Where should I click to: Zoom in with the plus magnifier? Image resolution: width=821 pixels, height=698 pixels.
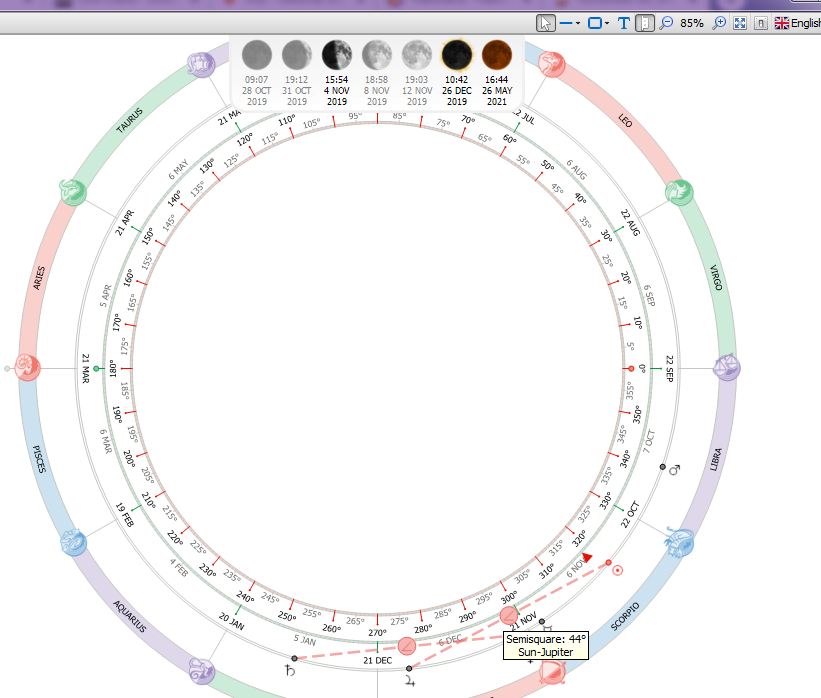pyautogui.click(x=720, y=23)
